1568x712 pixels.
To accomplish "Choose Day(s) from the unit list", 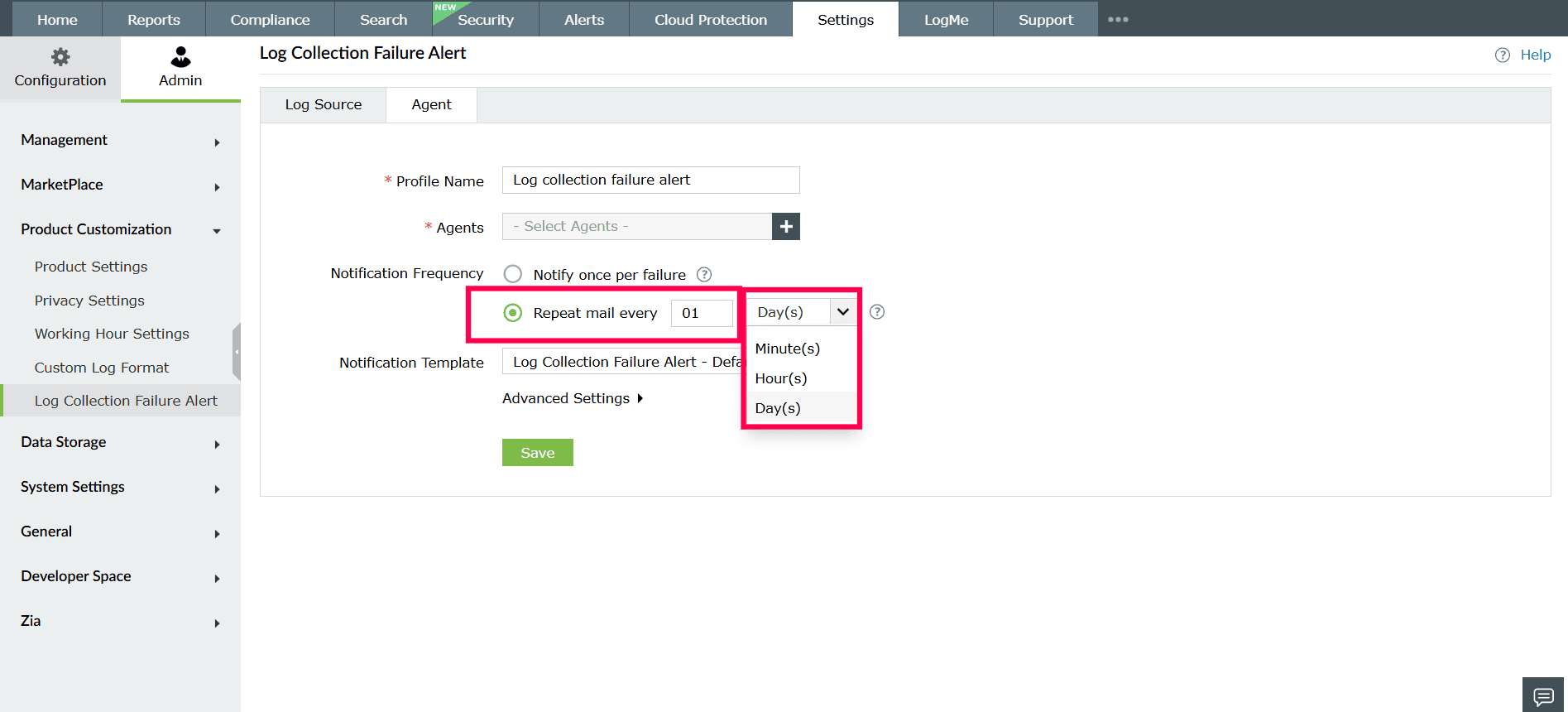I will tap(801, 408).
